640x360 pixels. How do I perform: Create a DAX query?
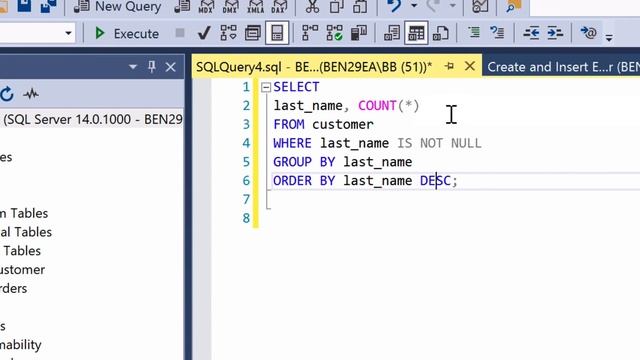click(x=279, y=6)
